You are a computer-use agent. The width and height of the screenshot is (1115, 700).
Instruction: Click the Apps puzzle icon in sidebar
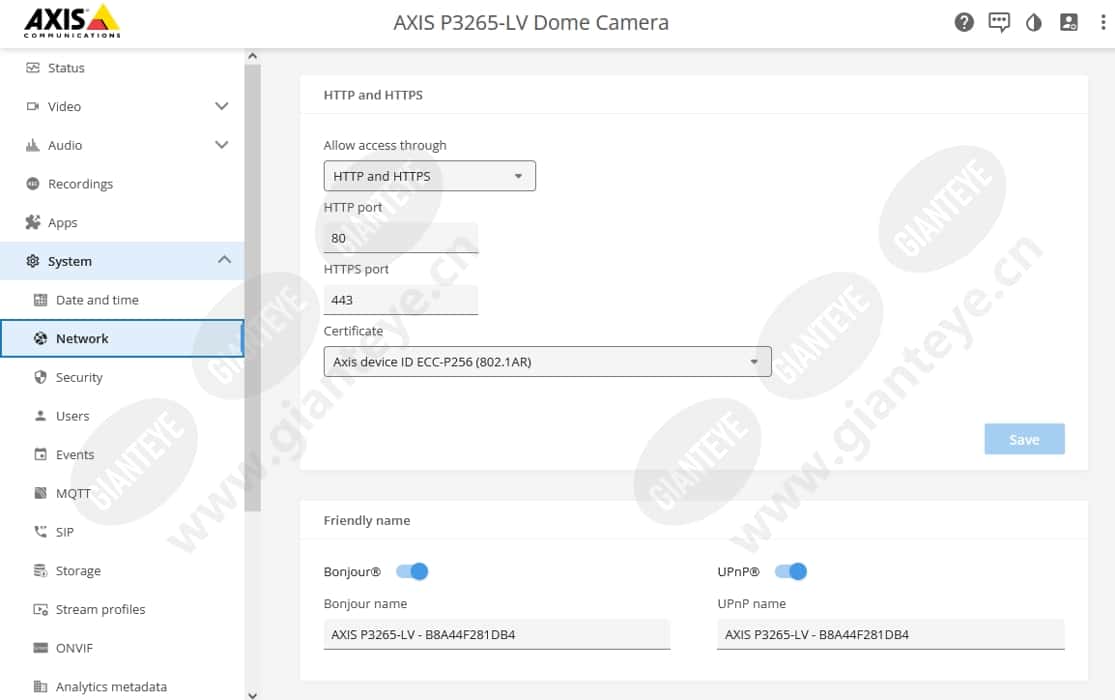click(x=33, y=223)
